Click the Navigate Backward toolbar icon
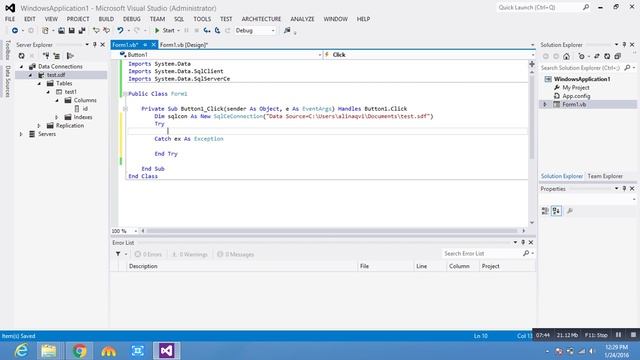Image resolution: width=640 pixels, height=360 pixels. (15, 31)
